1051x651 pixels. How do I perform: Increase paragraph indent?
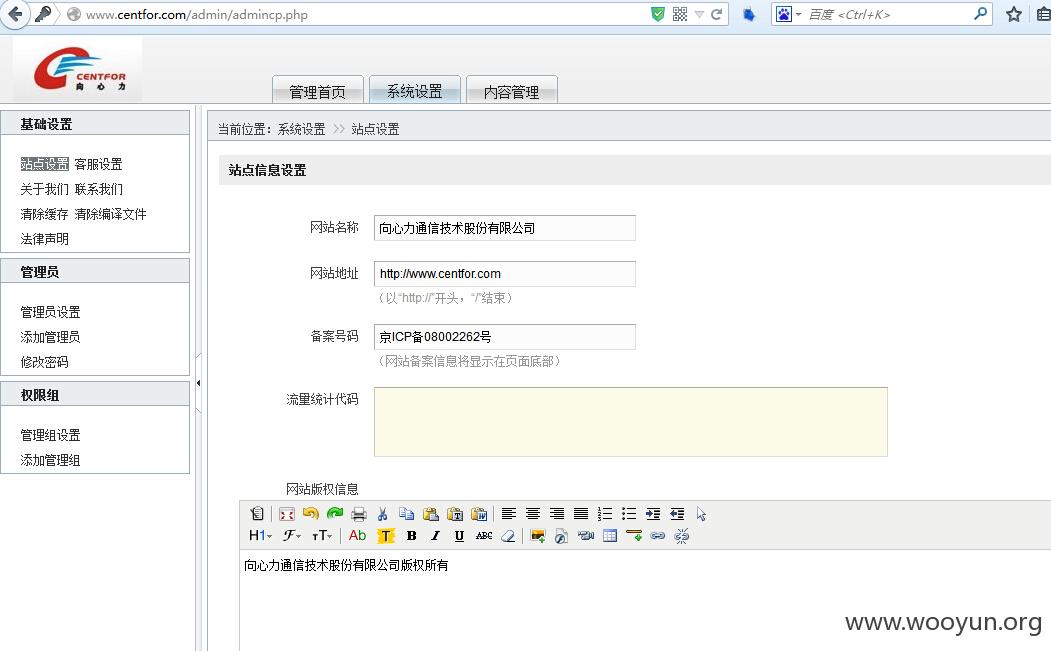(x=653, y=514)
